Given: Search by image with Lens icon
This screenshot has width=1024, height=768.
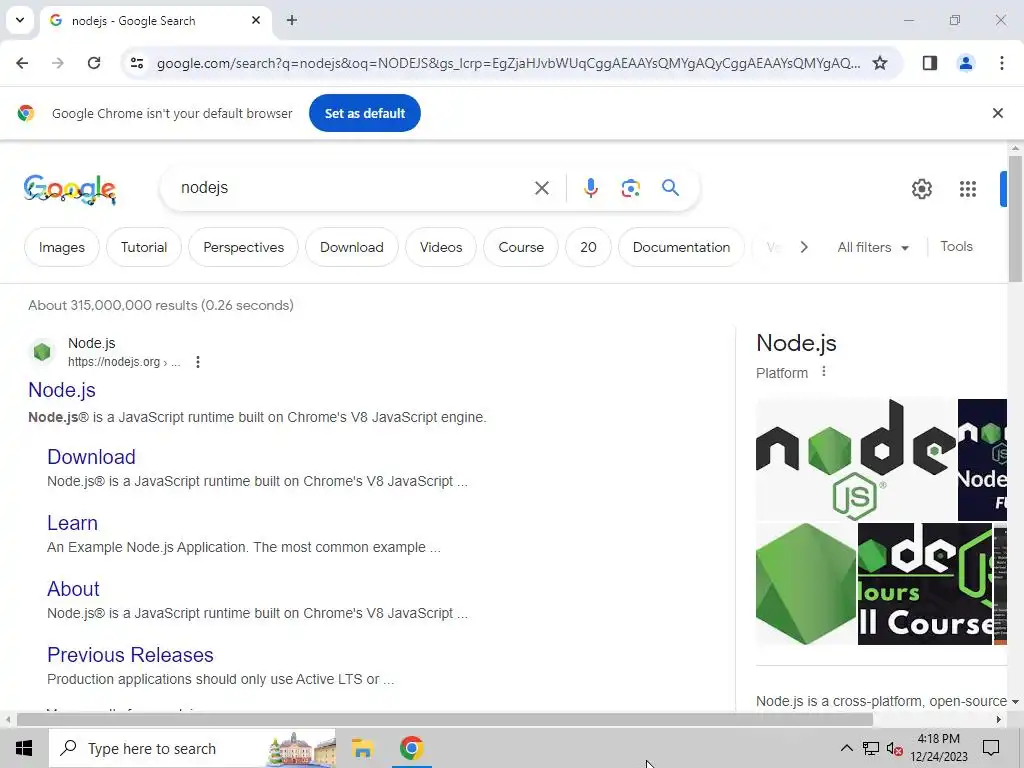Looking at the screenshot, I should tap(630, 188).
